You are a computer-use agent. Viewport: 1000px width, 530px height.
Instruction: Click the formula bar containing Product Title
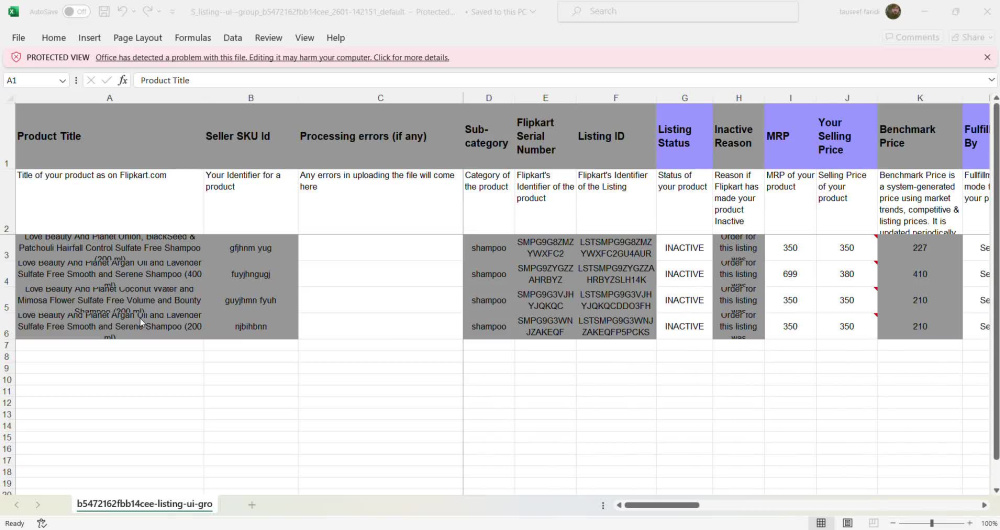561,80
